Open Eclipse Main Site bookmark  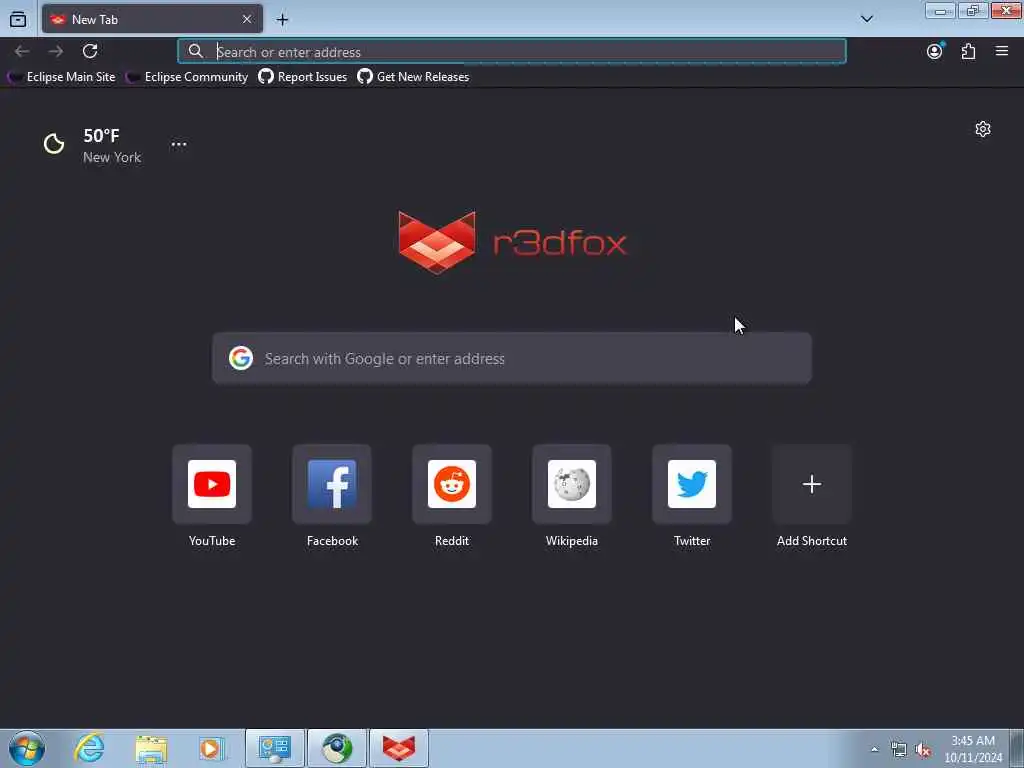61,77
